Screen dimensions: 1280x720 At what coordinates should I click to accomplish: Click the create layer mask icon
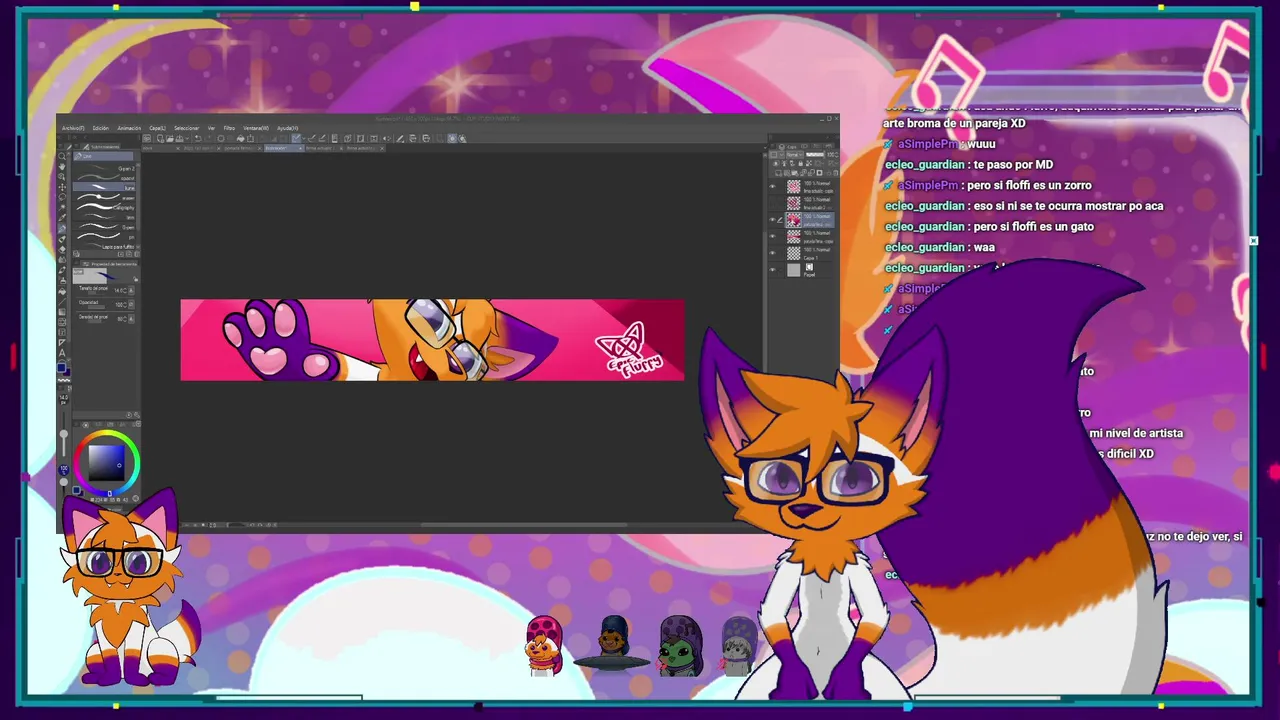819,173
